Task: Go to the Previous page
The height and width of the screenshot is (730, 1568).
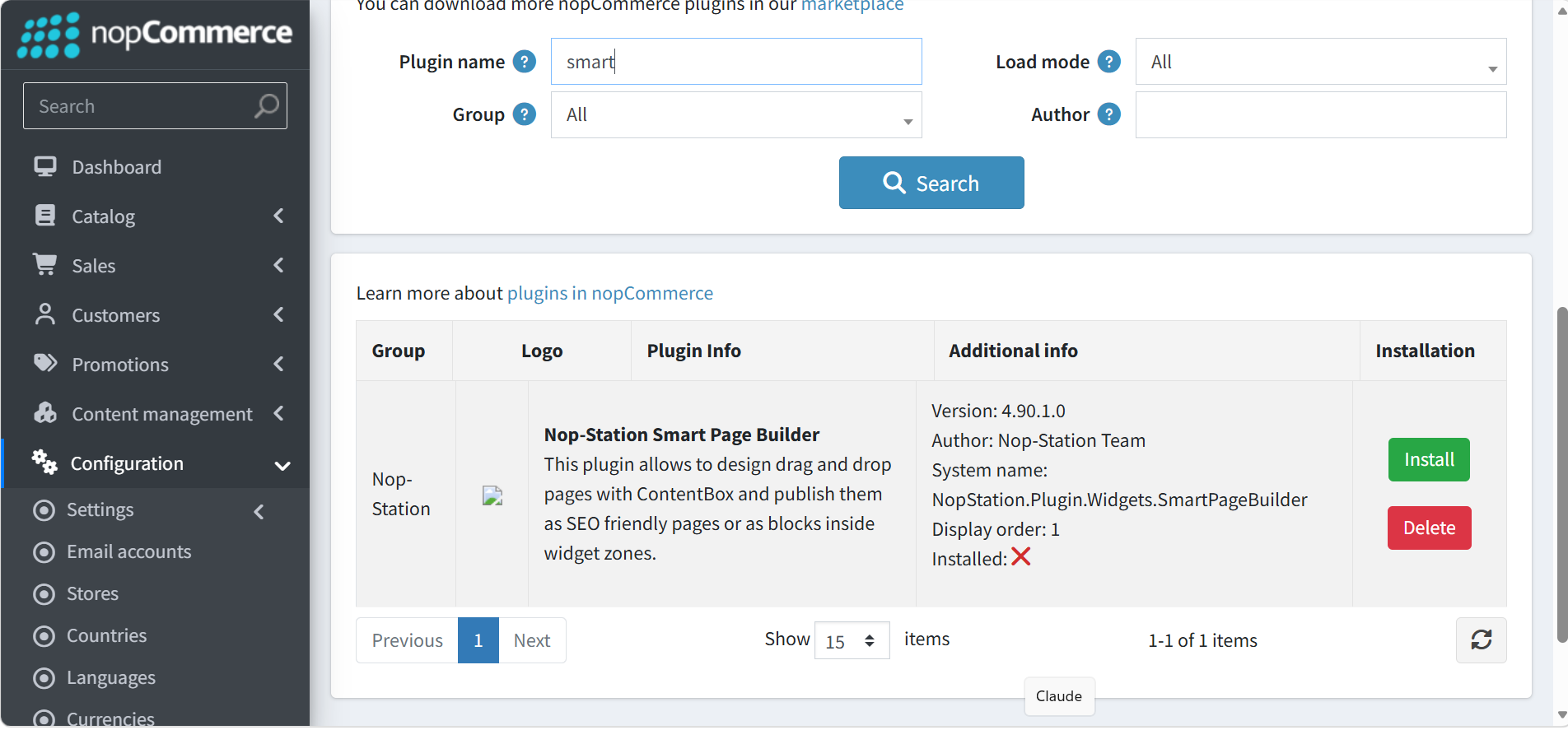Action: (407, 640)
